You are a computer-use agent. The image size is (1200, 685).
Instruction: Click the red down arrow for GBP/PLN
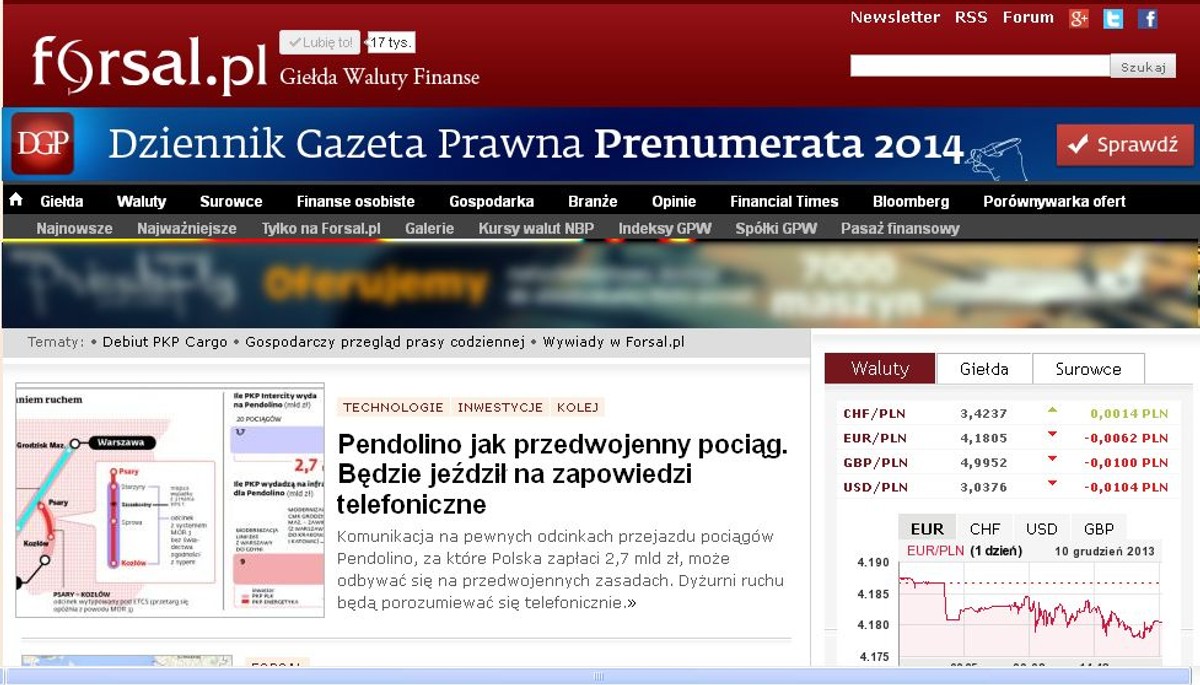(1052, 459)
